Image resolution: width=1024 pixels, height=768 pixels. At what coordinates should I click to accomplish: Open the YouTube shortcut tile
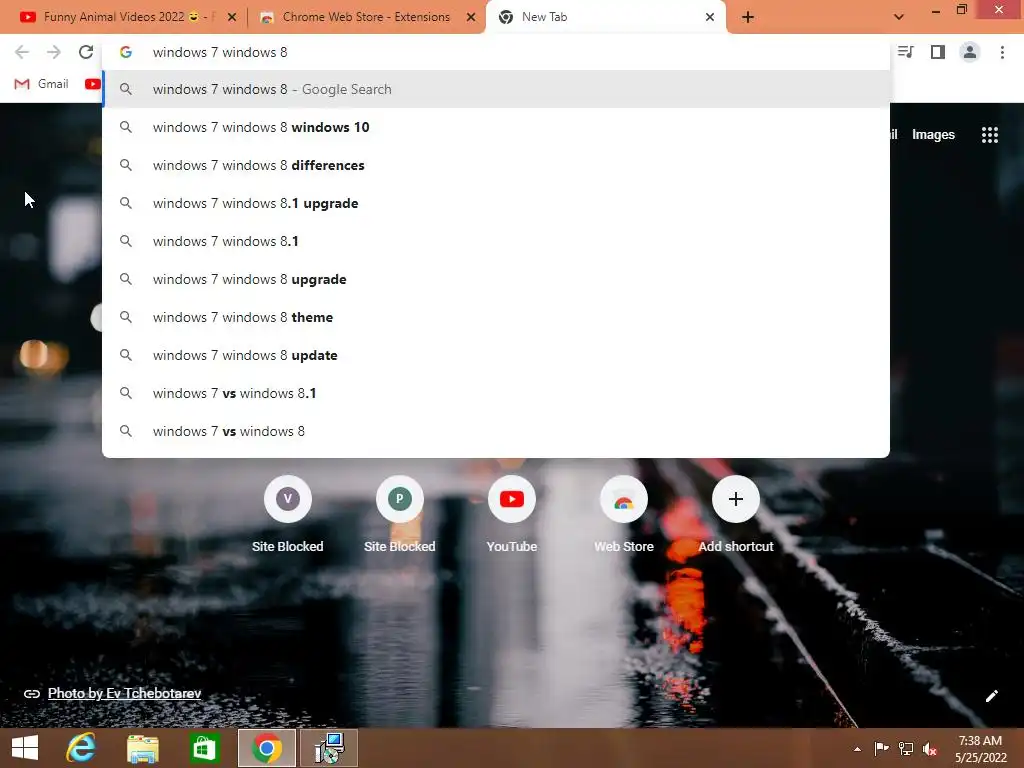pyautogui.click(x=512, y=515)
